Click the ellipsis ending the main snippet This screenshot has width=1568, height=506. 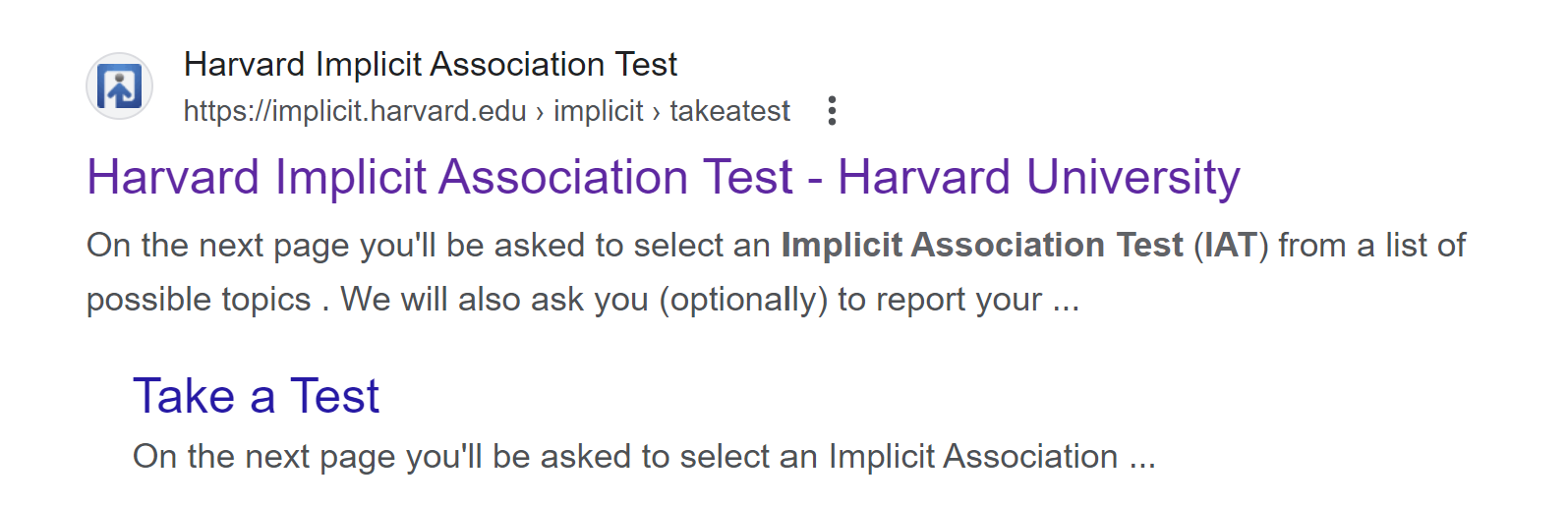1066,300
